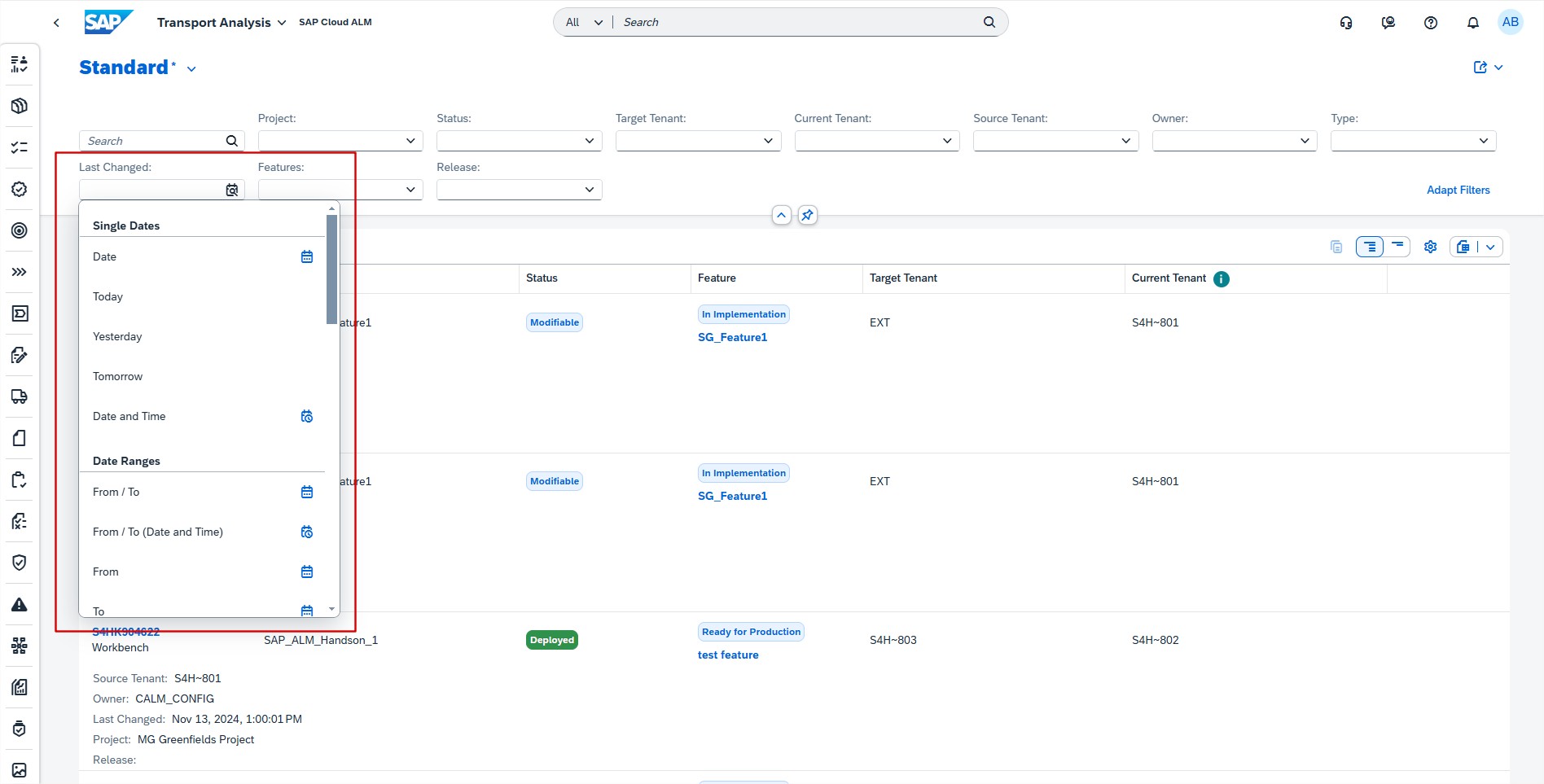Click the pin filter bar icon
The image size is (1544, 784).
coord(807,215)
